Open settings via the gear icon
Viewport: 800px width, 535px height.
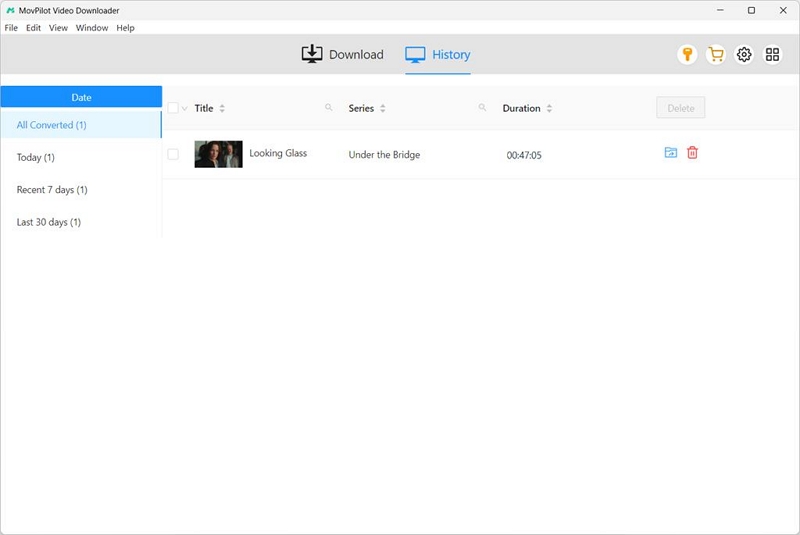tap(744, 55)
